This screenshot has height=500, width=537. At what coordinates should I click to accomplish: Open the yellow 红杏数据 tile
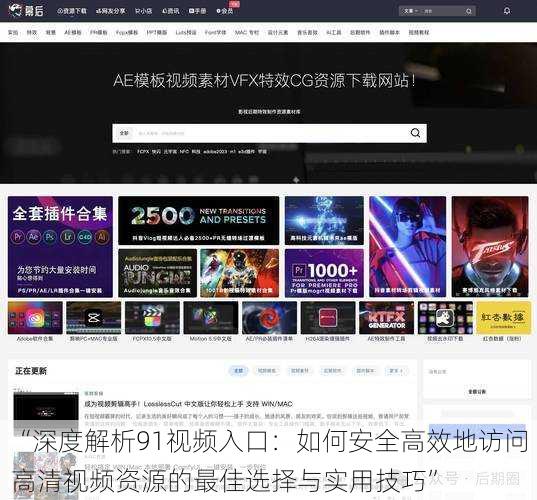tap(503, 318)
